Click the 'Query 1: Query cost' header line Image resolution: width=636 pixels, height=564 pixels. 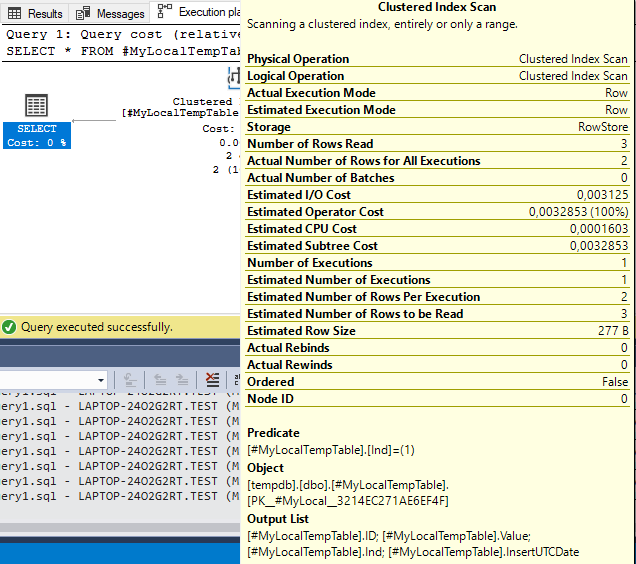click(x=123, y=34)
